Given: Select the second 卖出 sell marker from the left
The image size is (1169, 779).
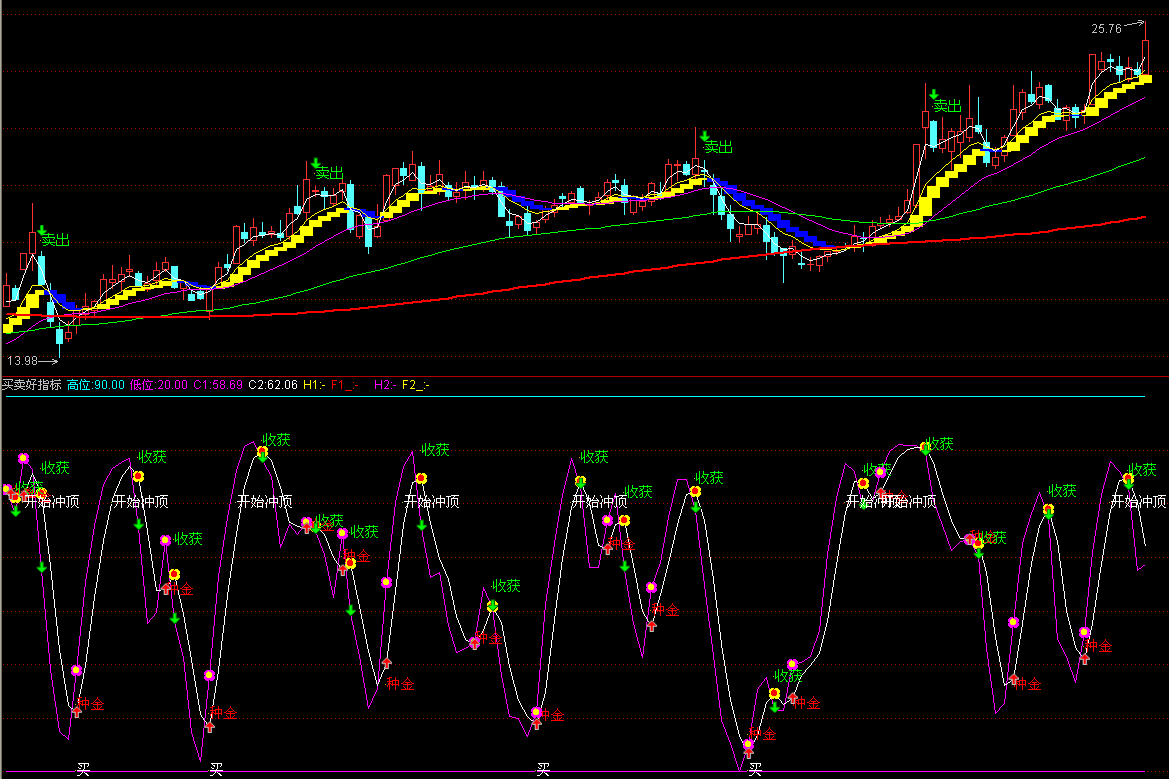Looking at the screenshot, I should coord(329,173).
